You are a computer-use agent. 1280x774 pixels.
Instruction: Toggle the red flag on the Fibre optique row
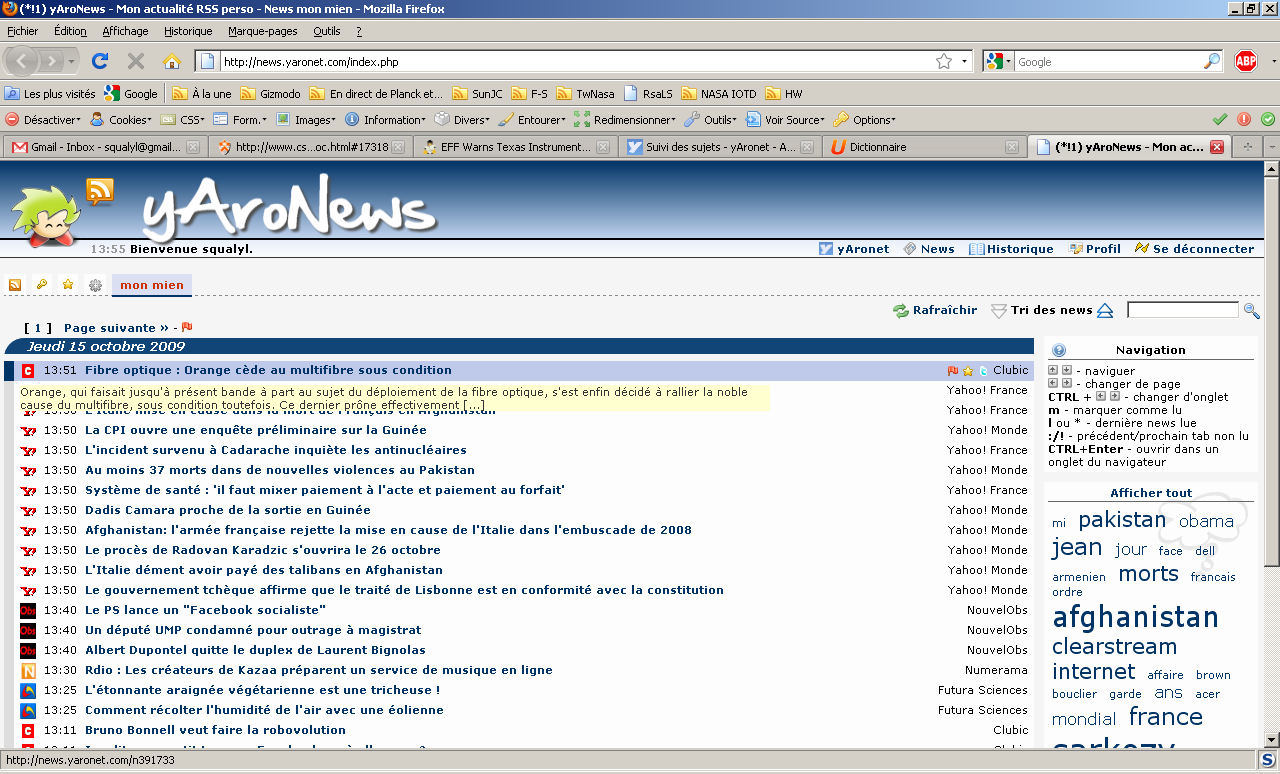click(x=953, y=371)
